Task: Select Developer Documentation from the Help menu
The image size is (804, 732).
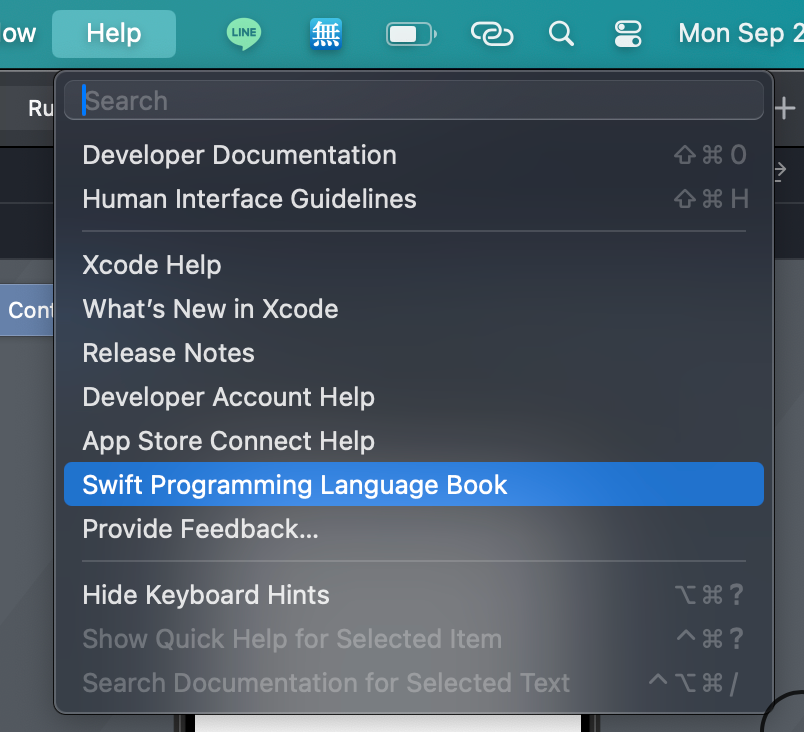Action: click(240, 155)
